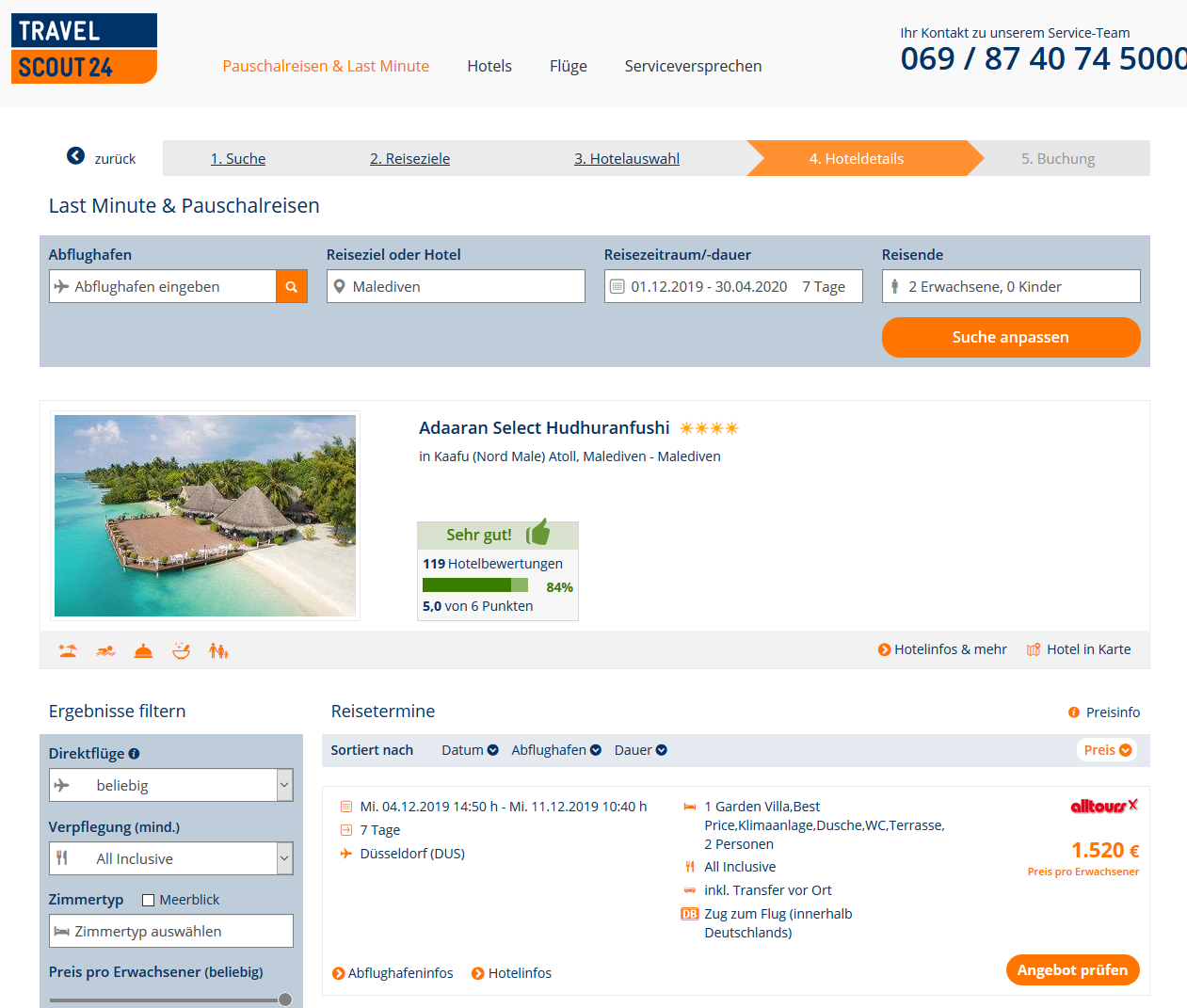Image resolution: width=1187 pixels, height=1008 pixels.
Task: Click the swimming amenity icon
Action: coord(105,650)
